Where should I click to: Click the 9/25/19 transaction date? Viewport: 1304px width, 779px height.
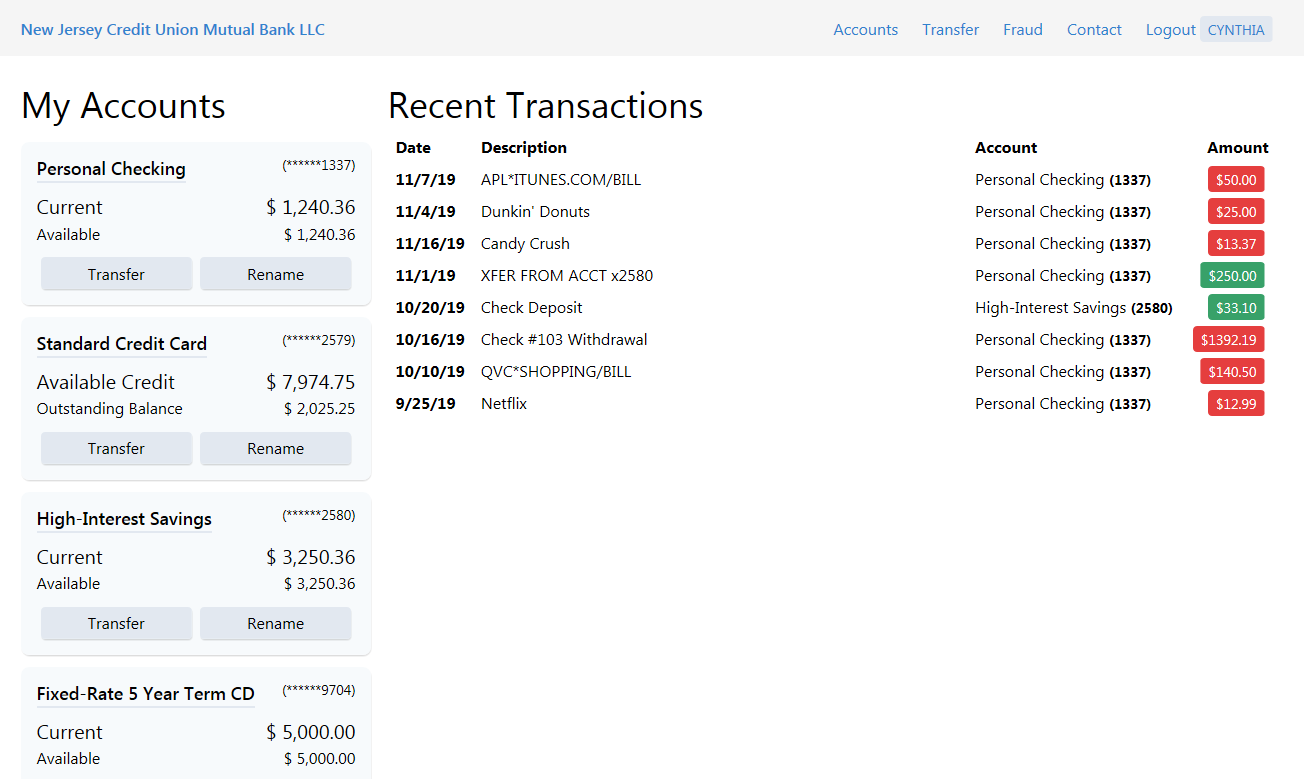[426, 404]
